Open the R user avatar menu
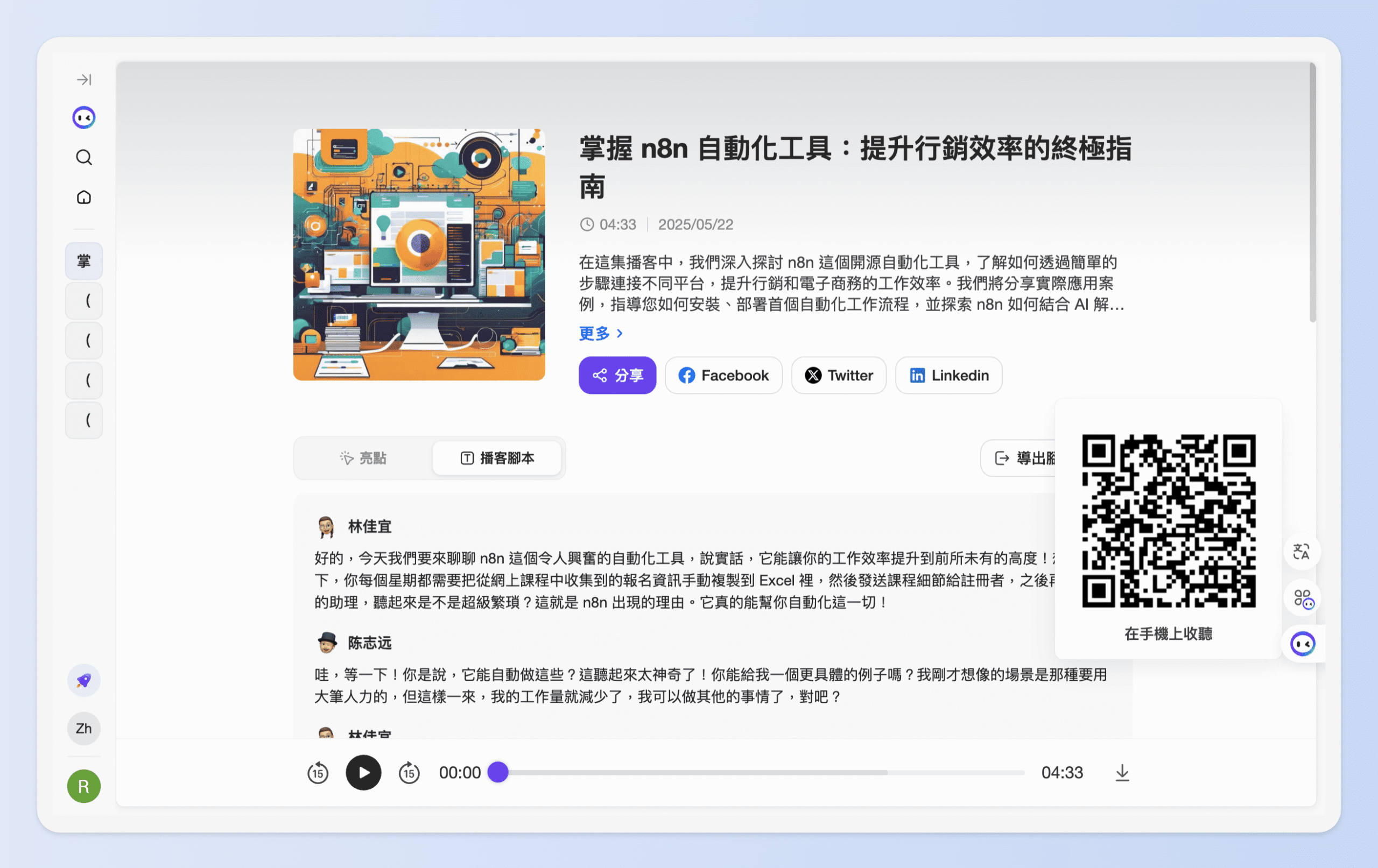Image resolution: width=1378 pixels, height=868 pixels. pyautogui.click(x=84, y=787)
